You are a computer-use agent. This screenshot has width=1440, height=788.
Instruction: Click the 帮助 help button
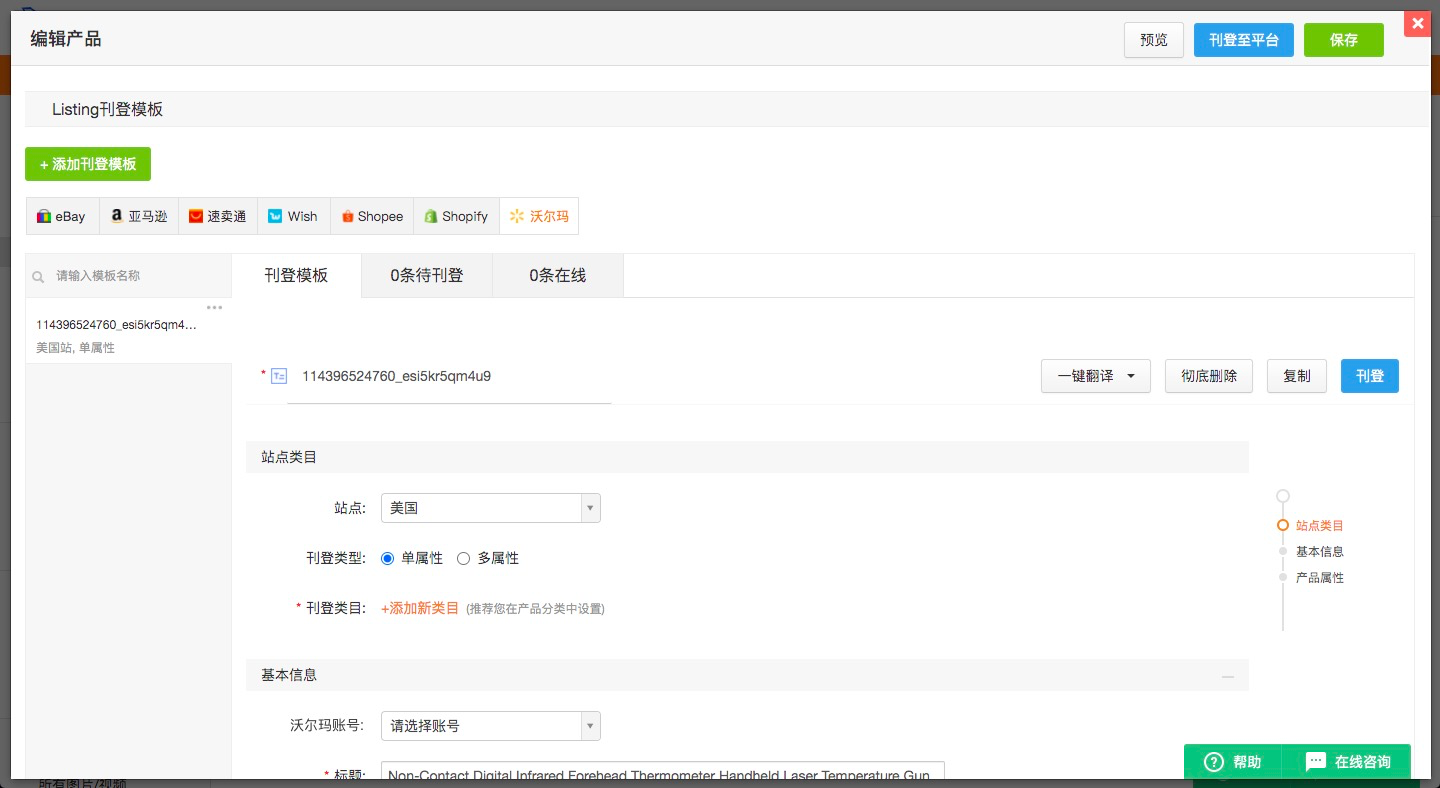[x=1232, y=762]
